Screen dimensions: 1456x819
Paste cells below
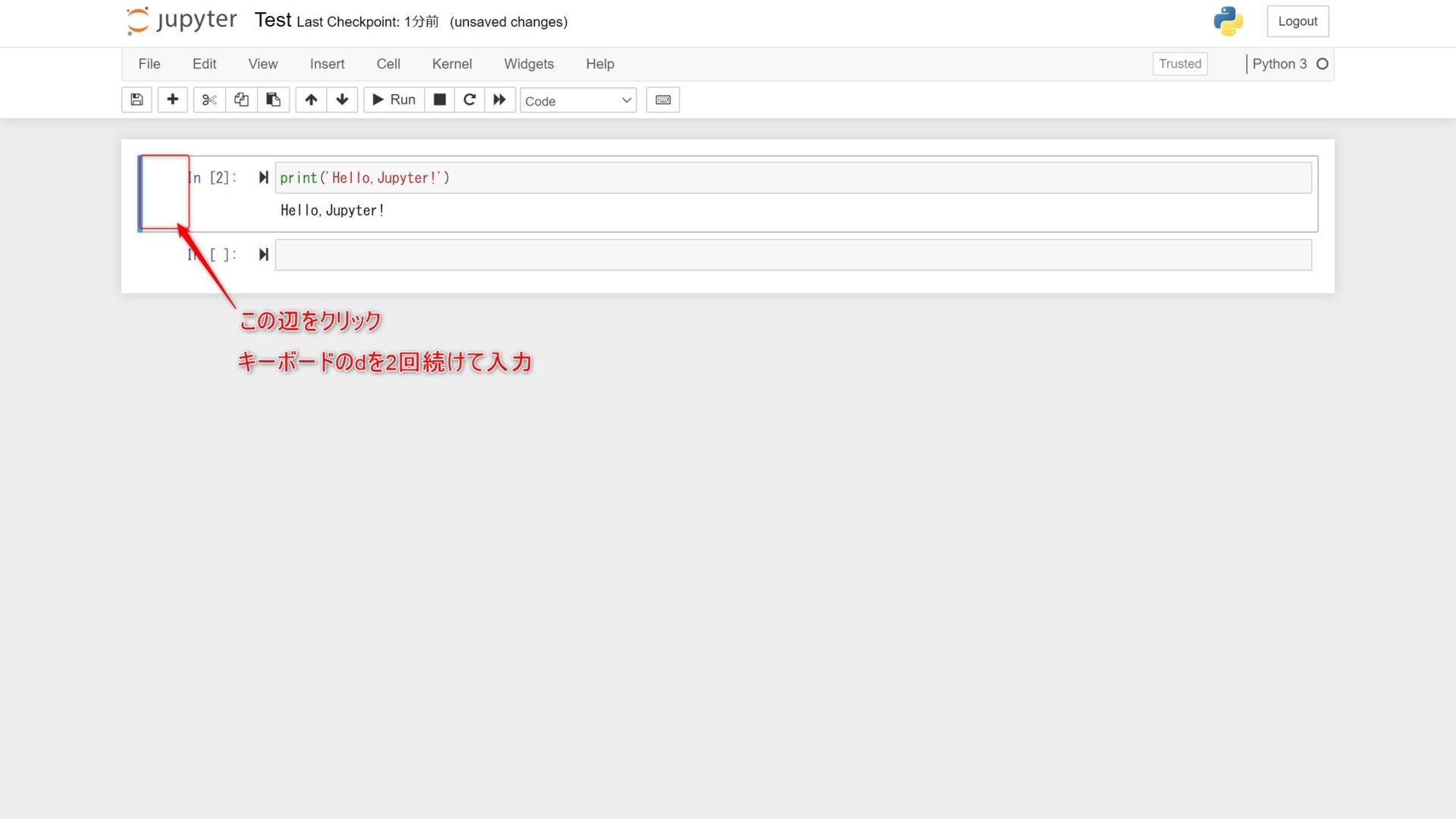point(273,99)
